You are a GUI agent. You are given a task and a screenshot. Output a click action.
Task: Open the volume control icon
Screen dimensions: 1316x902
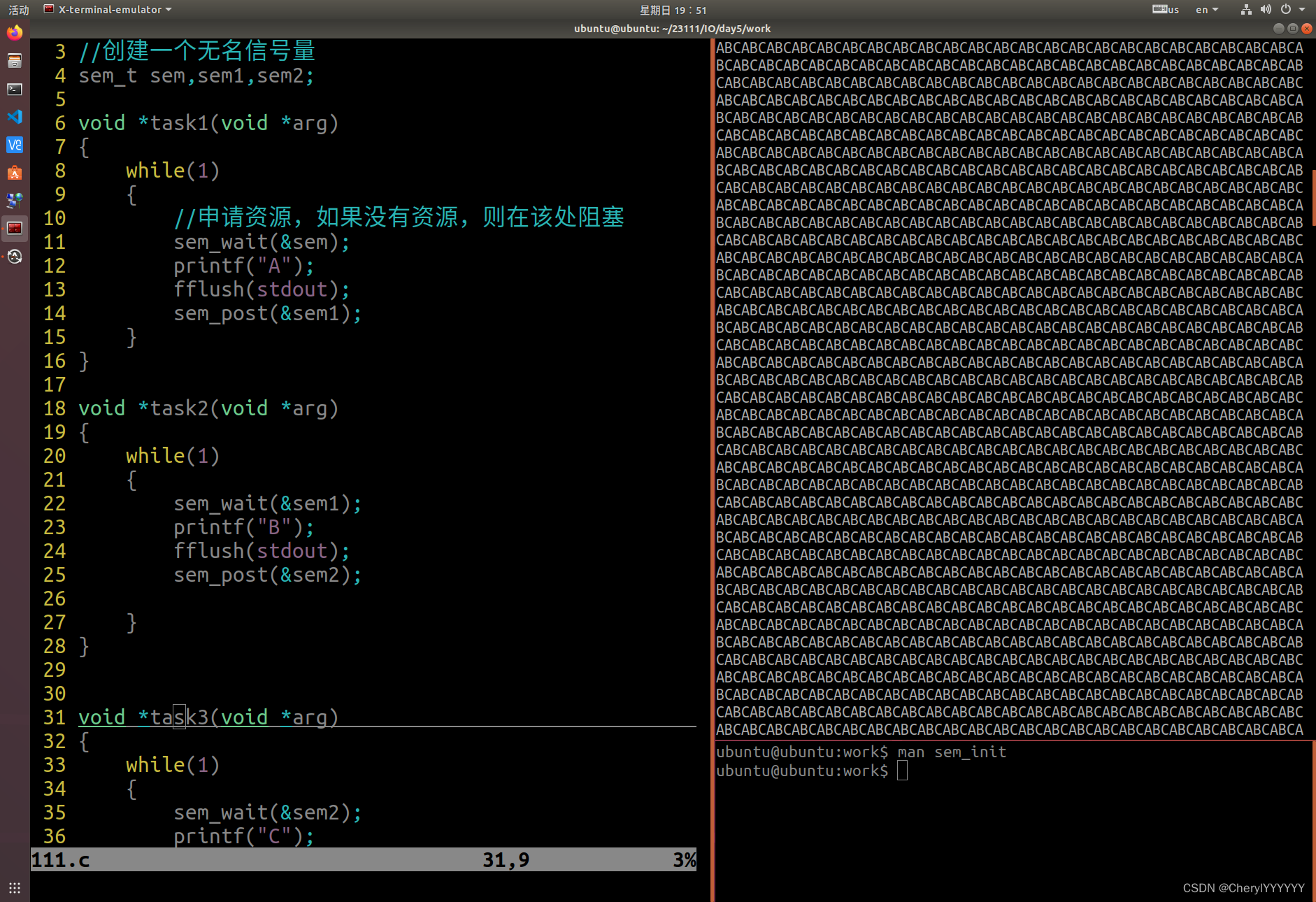(x=1266, y=10)
